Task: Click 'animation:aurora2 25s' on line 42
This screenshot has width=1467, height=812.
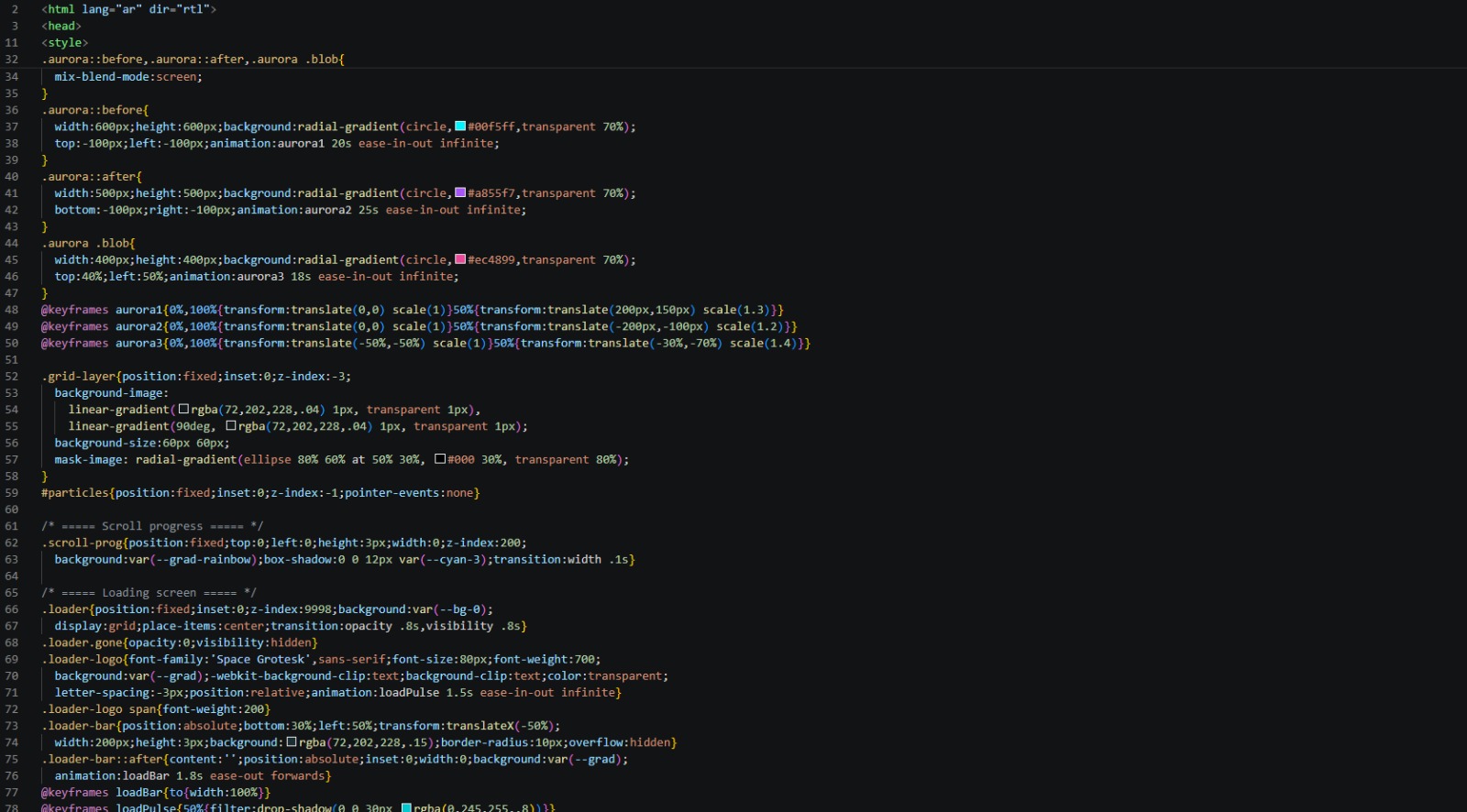Action: pos(308,210)
